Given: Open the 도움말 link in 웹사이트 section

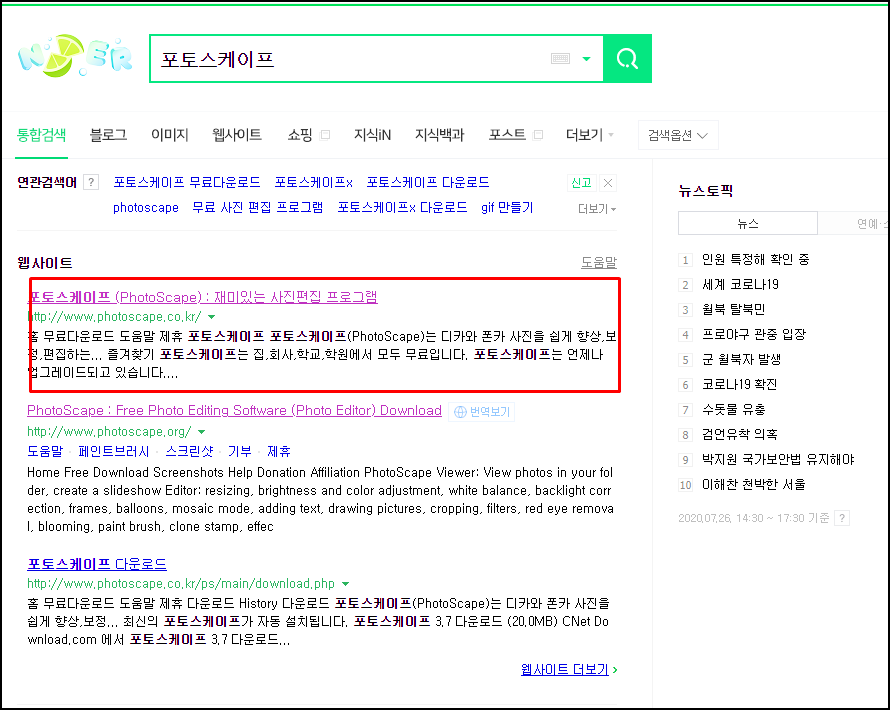Looking at the screenshot, I should click(x=599, y=262).
